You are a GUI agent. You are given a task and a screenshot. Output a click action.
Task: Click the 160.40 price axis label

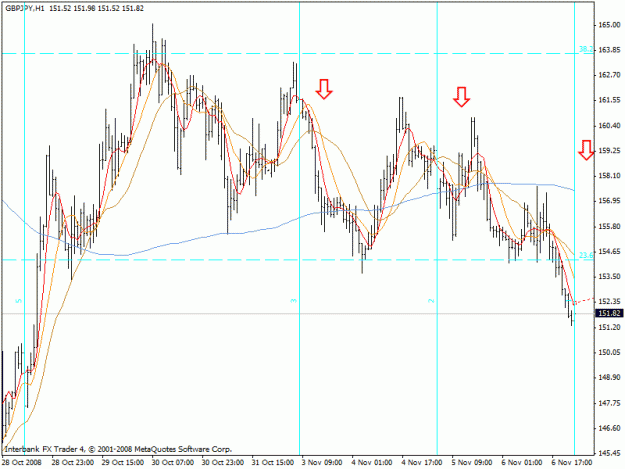609,126
